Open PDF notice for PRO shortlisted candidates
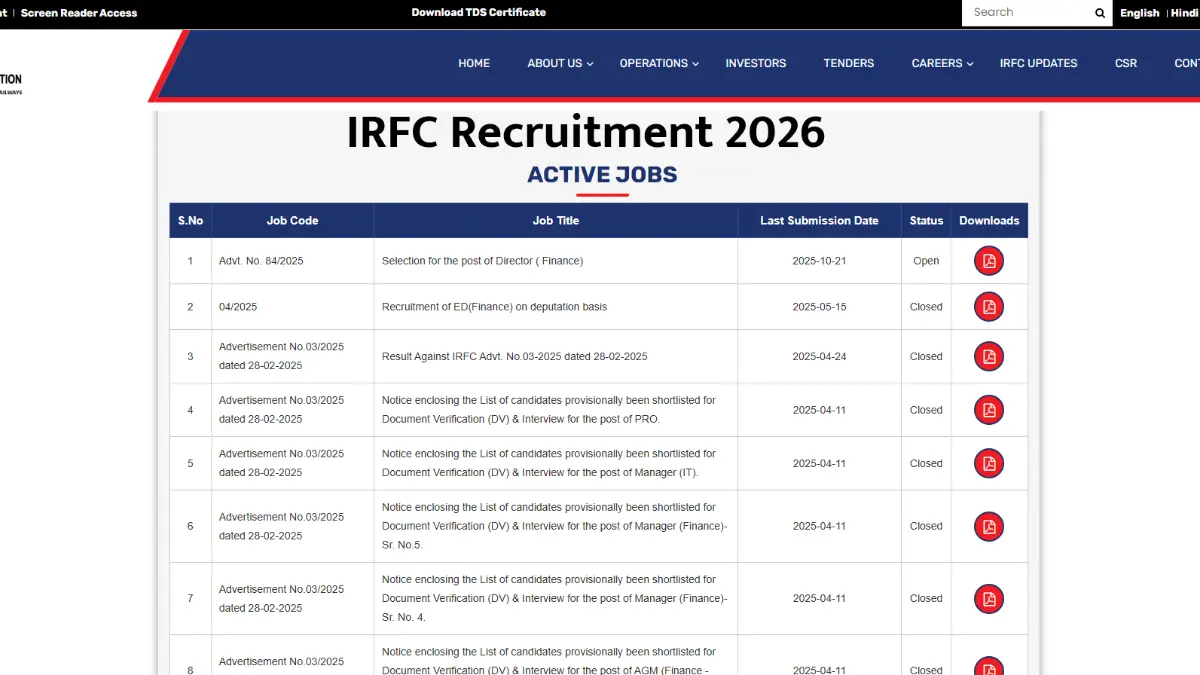 coord(988,410)
